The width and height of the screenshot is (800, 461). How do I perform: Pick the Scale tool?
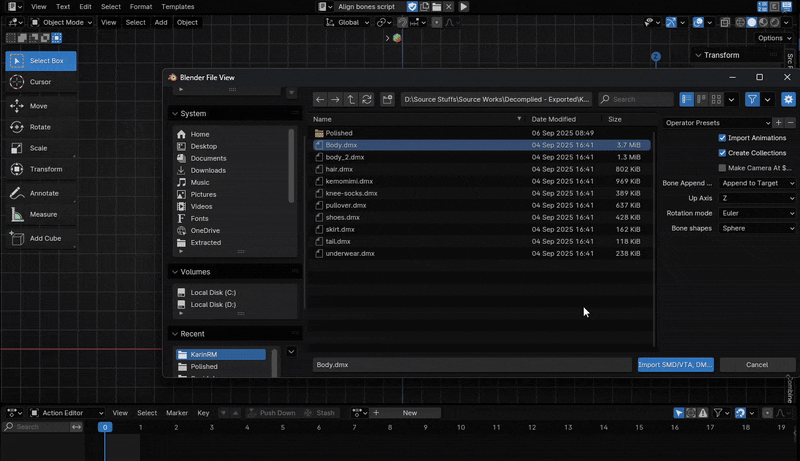pos(41,148)
